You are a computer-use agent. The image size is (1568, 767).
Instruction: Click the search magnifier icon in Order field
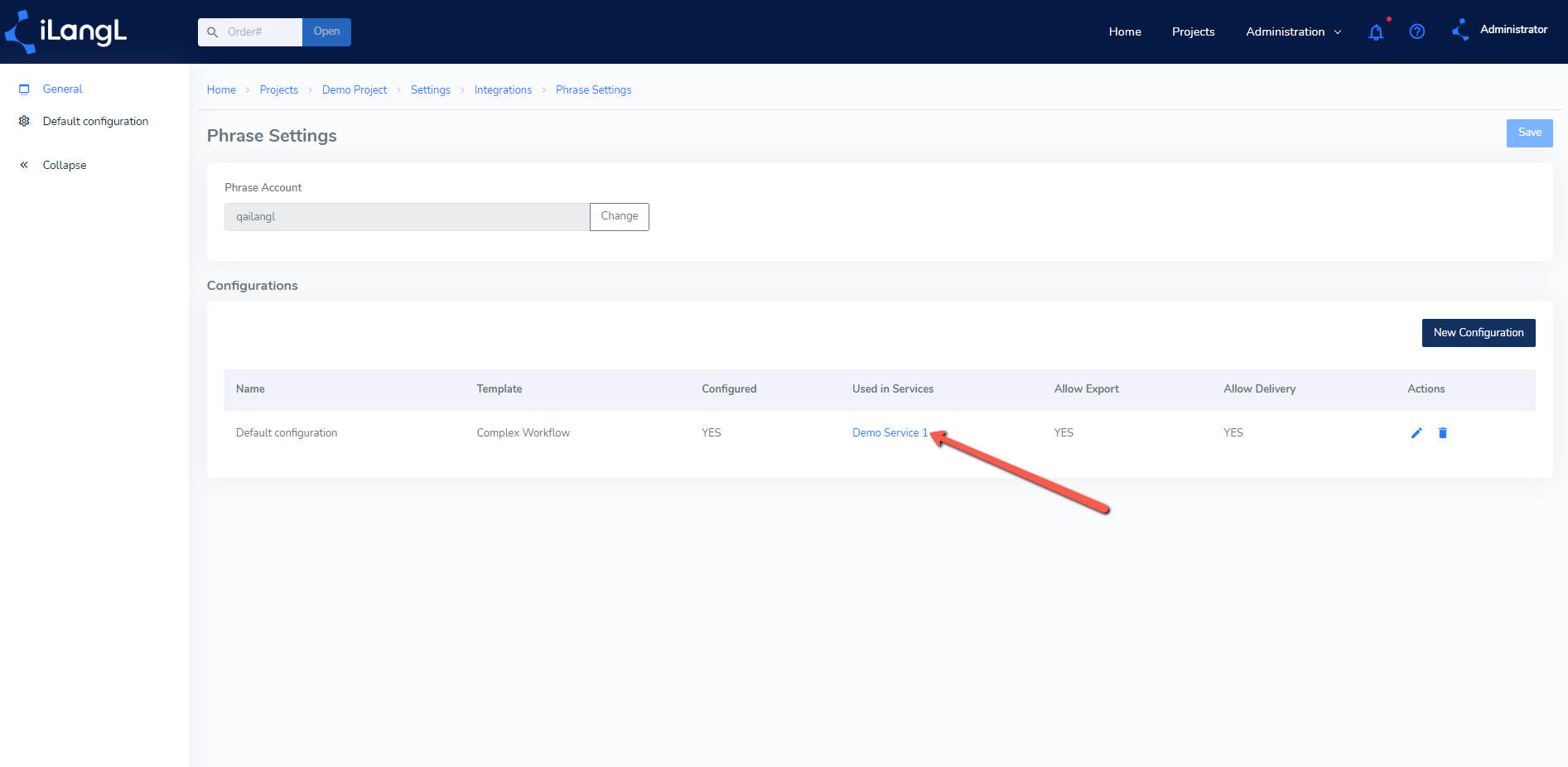point(213,32)
